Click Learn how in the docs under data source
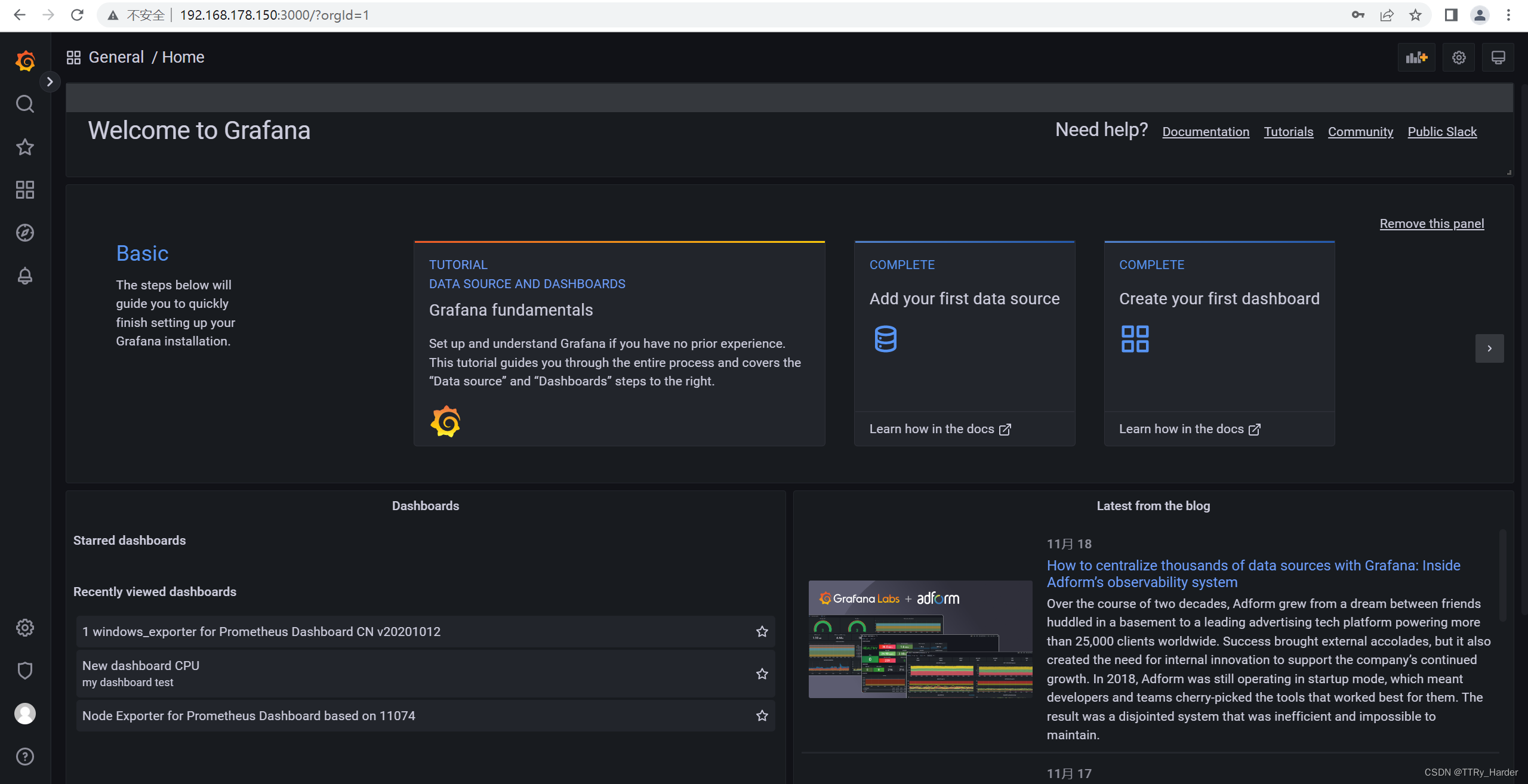1528x784 pixels. pyautogui.click(x=940, y=429)
